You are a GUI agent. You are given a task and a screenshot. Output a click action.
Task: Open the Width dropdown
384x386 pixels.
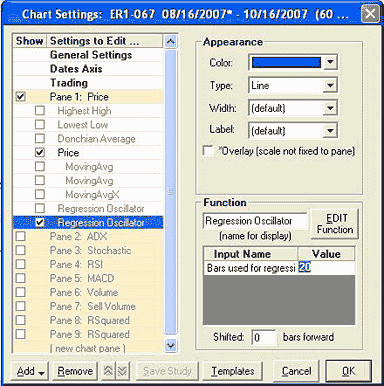pyautogui.click(x=330, y=108)
